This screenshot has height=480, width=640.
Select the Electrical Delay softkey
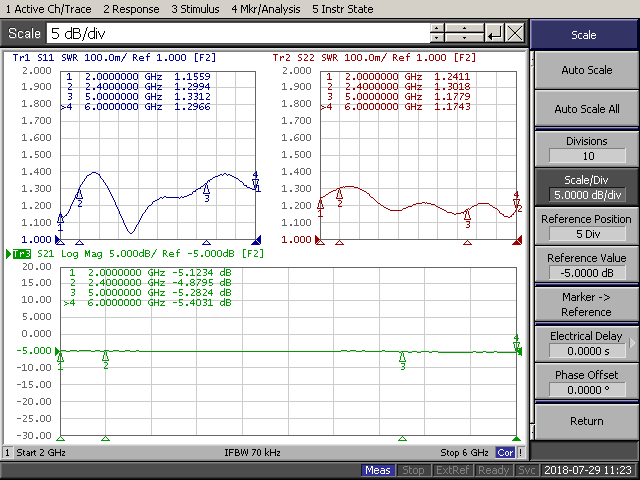[x=587, y=344]
